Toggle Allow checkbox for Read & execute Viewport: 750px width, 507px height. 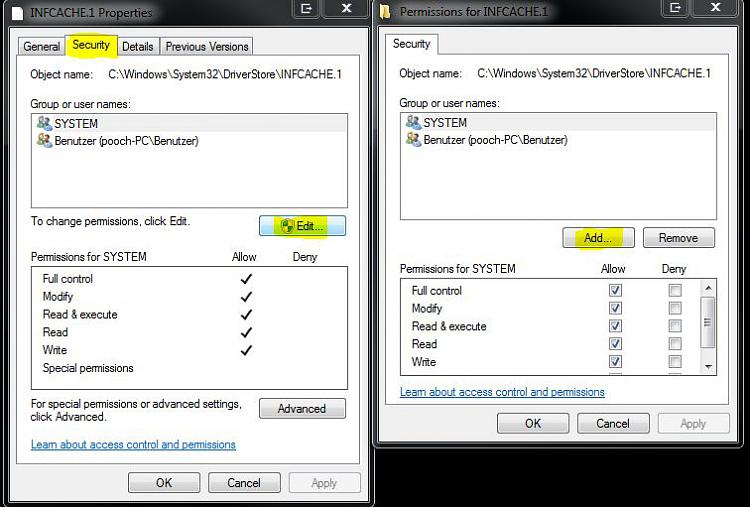(x=615, y=326)
